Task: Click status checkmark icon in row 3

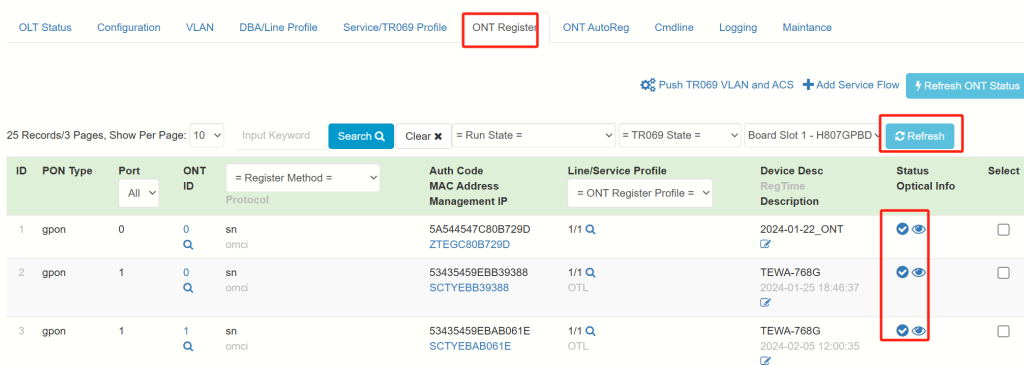Action: click(x=903, y=330)
